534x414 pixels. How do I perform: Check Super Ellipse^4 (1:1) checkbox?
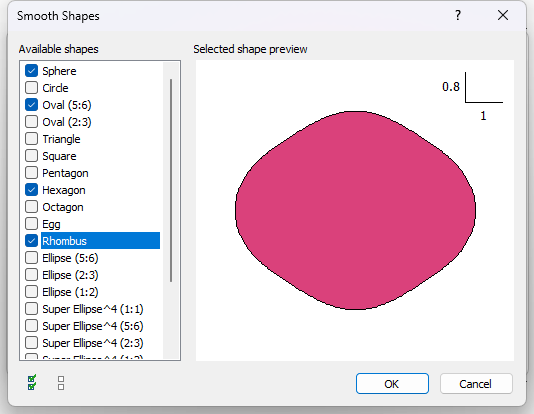point(31,309)
